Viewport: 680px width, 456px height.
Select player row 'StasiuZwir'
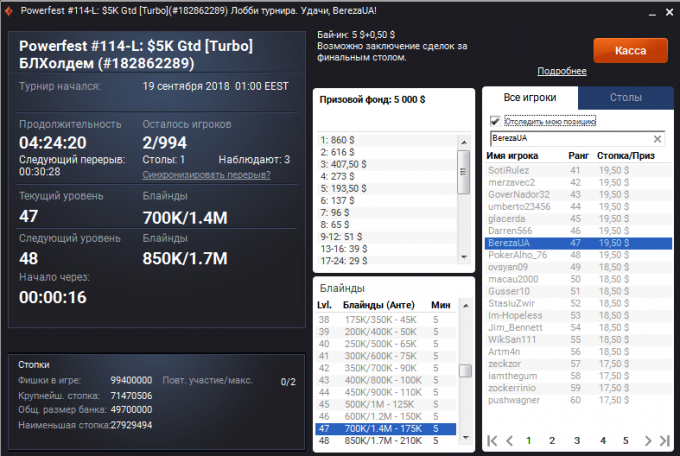click(578, 304)
